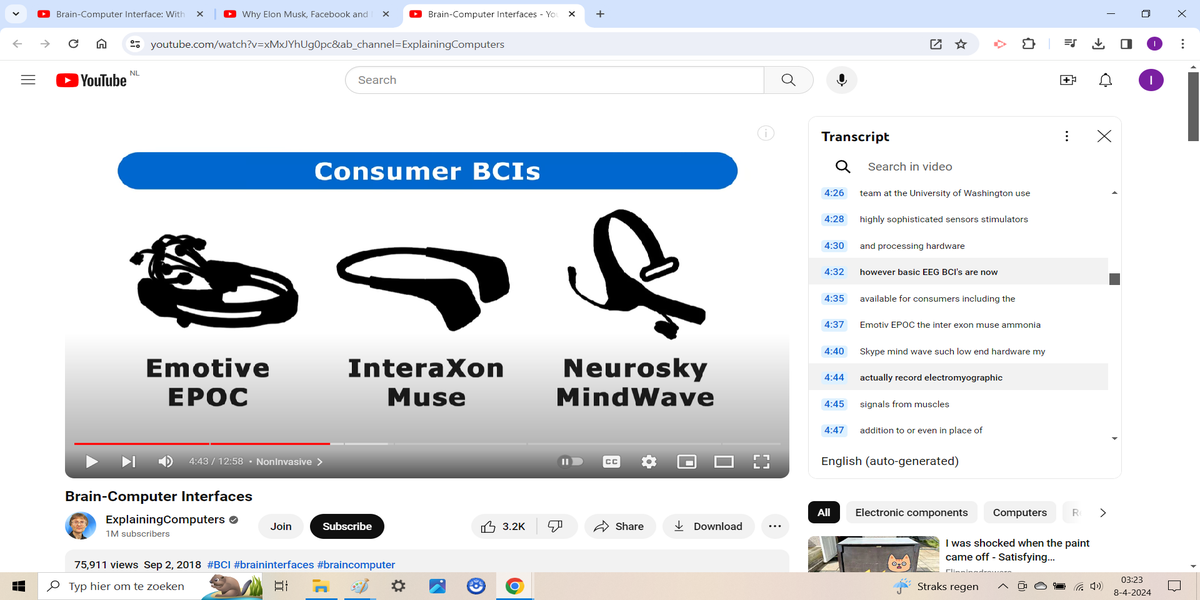Image resolution: width=1200 pixels, height=600 pixels.
Task: Download the video
Action: click(x=709, y=526)
